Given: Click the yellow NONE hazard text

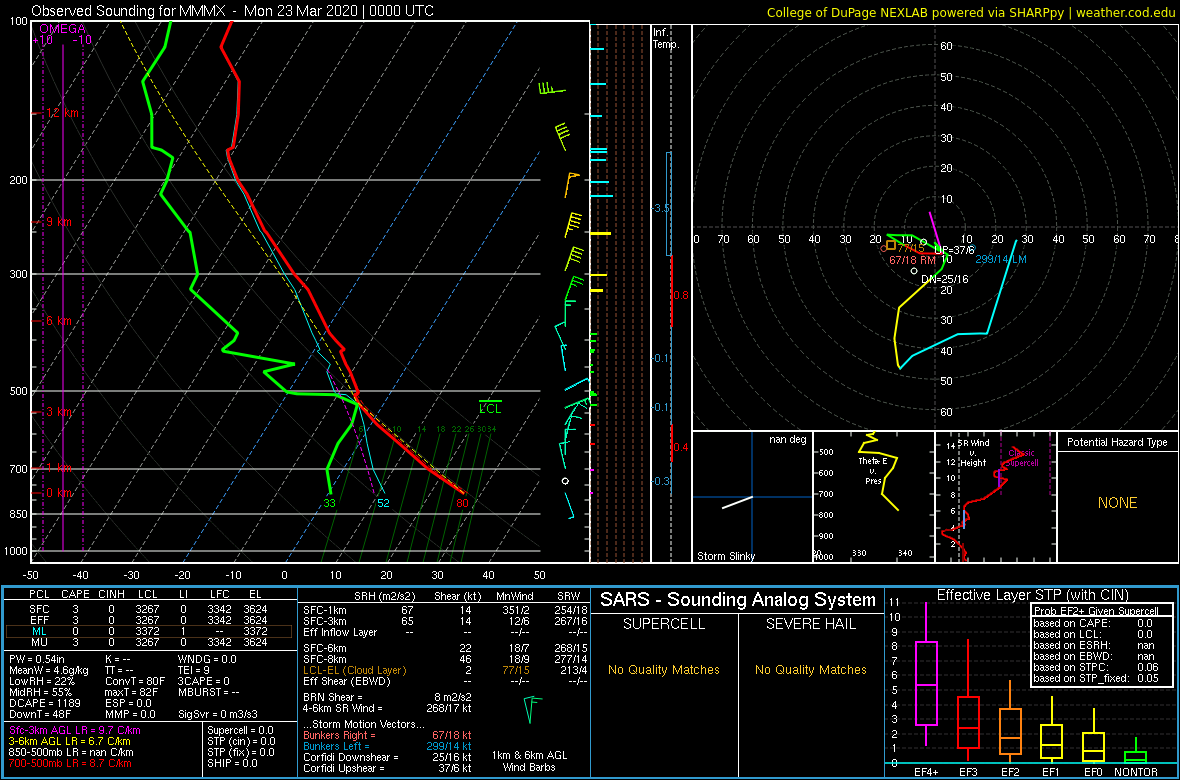Looking at the screenshot, I should click(1117, 503).
